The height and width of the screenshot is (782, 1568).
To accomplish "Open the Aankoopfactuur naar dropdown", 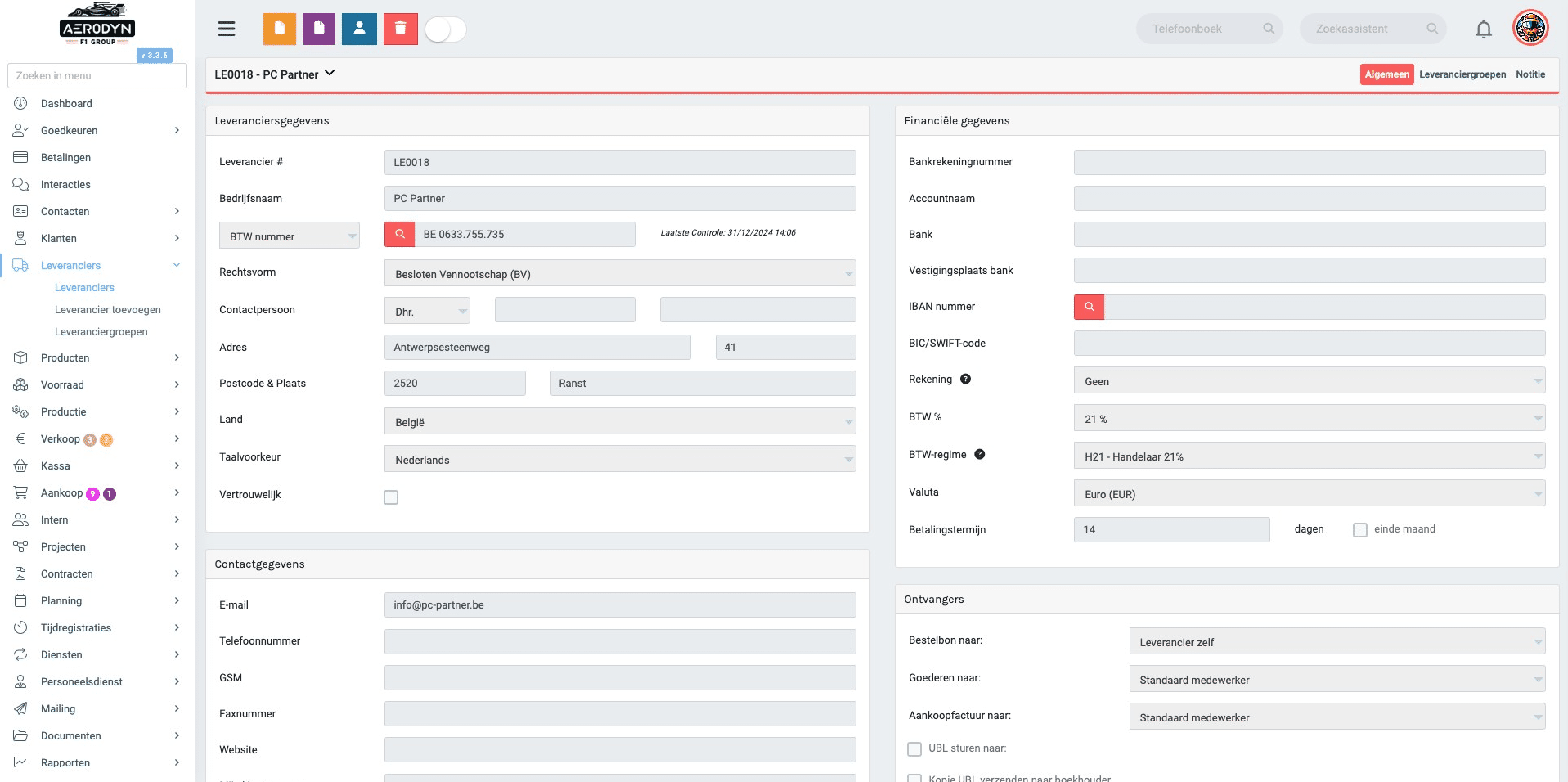I will [x=1337, y=717].
